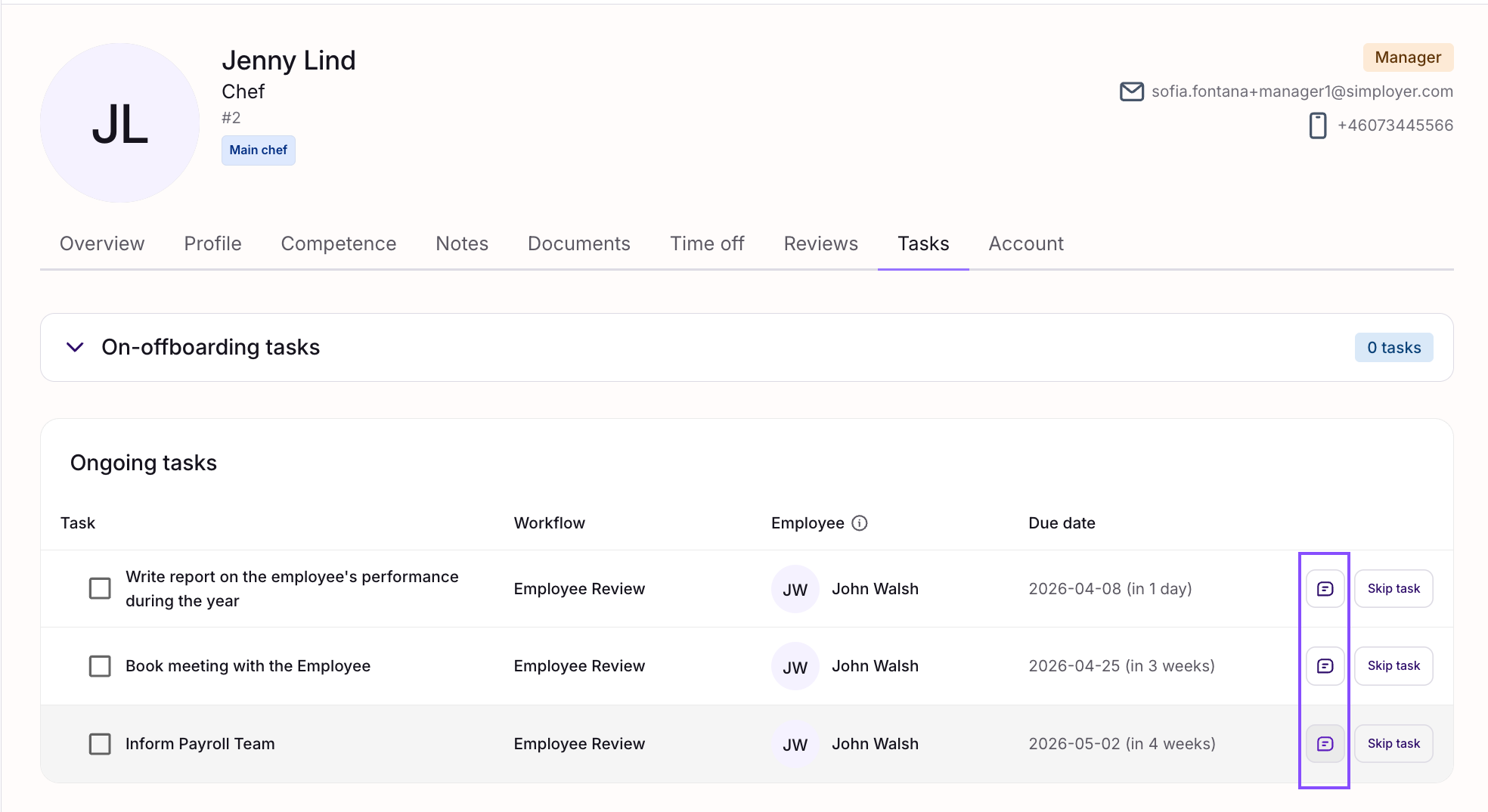Go to the Documents tab
Screen dimensions: 1488x812
[x=578, y=243]
